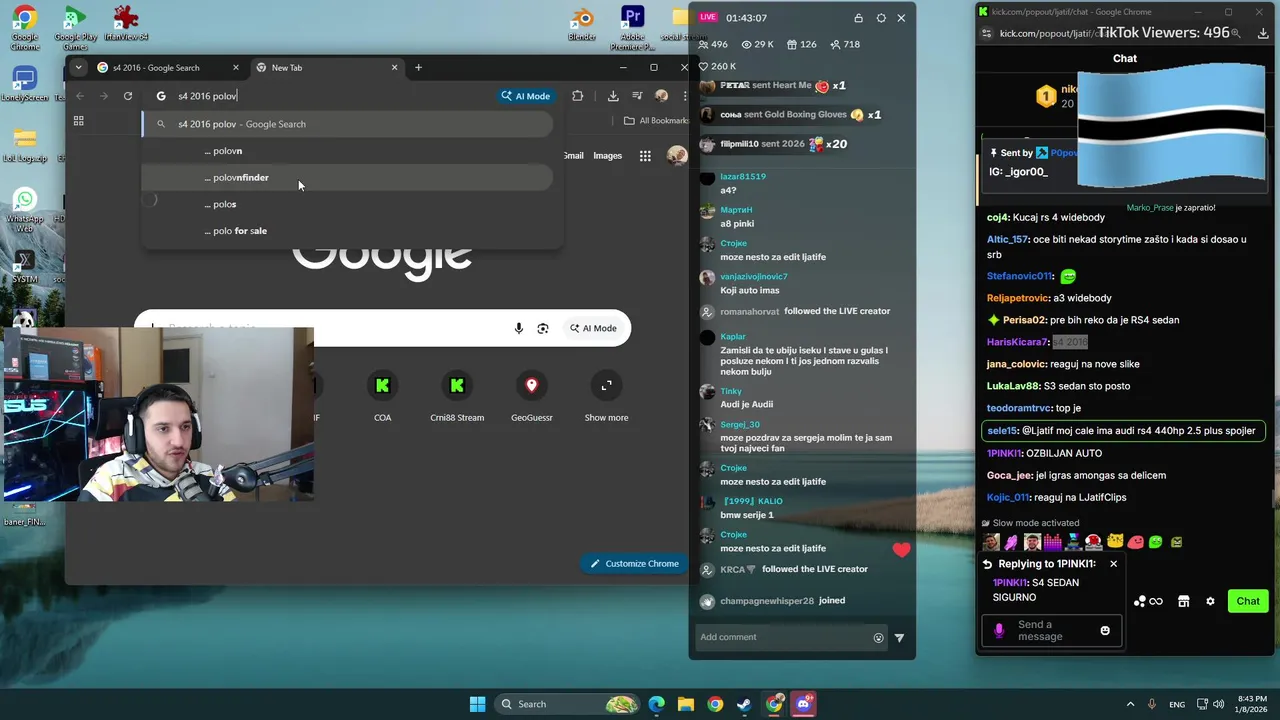The image size is (1280, 720).
Task: Send comment arrow in TikTok panel
Action: tap(899, 638)
